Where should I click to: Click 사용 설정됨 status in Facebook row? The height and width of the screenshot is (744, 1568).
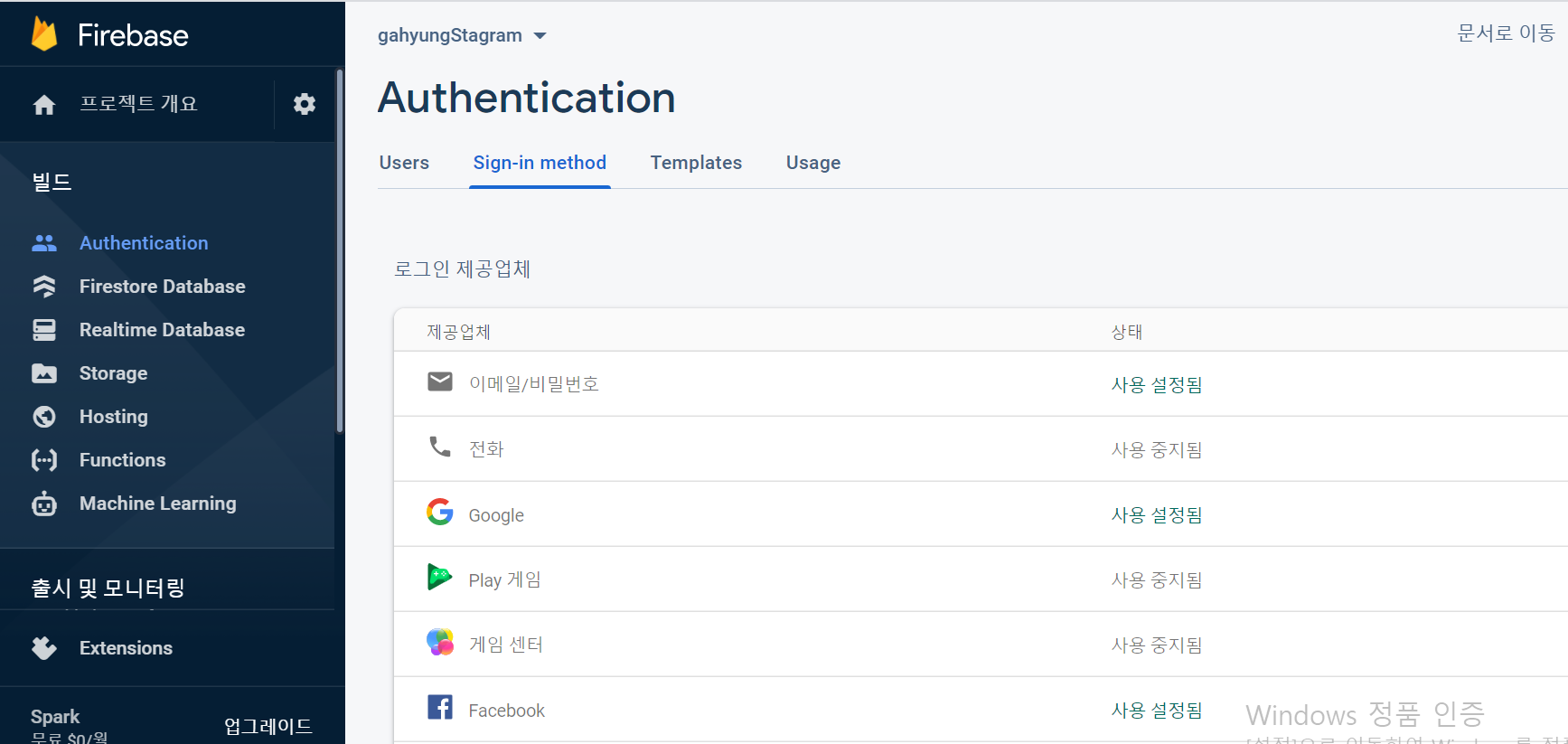(1157, 711)
